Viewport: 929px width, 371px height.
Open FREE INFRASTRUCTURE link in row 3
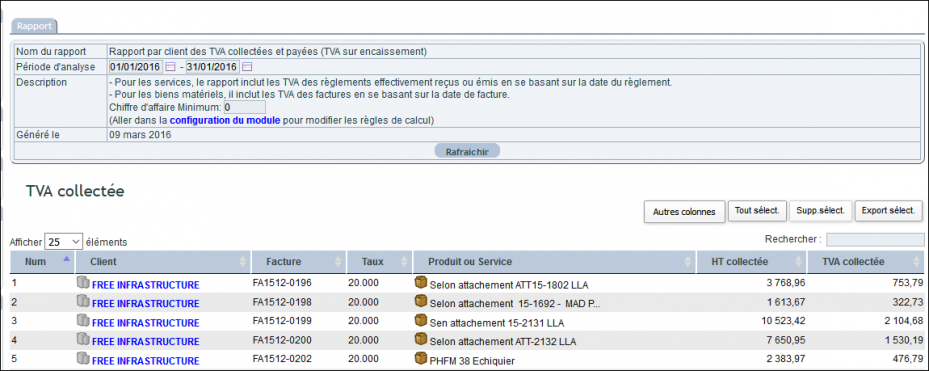(x=146, y=323)
